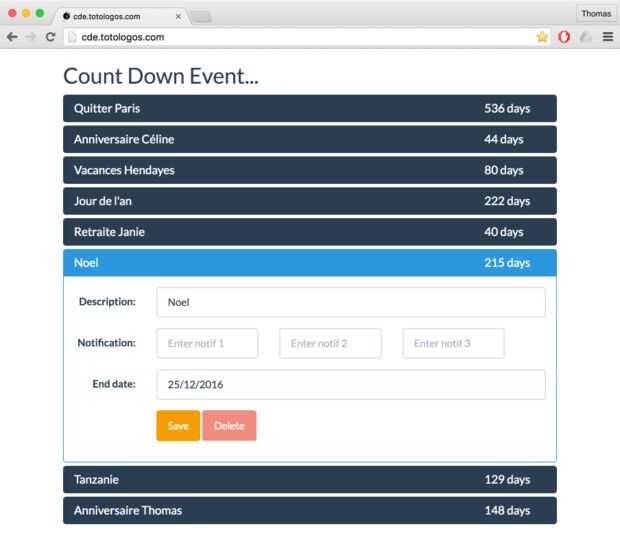Click the 215 days counter

click(507, 263)
